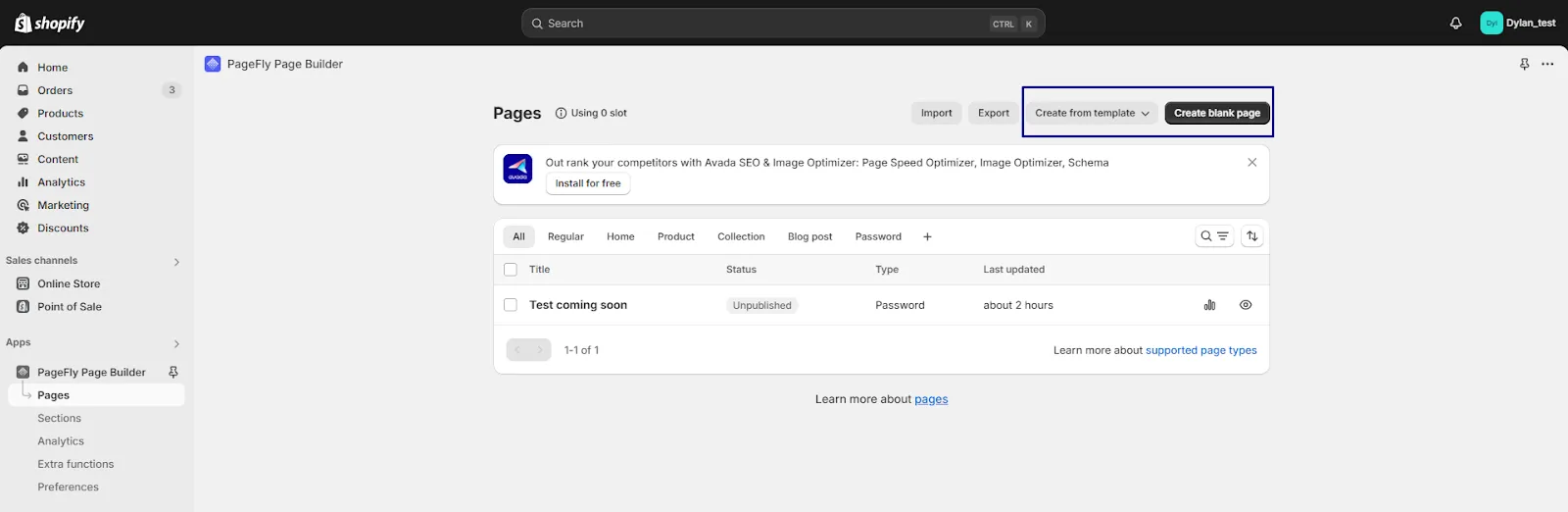This screenshot has width=1568, height=512.
Task: Click Create blank page button
Action: click(1217, 113)
